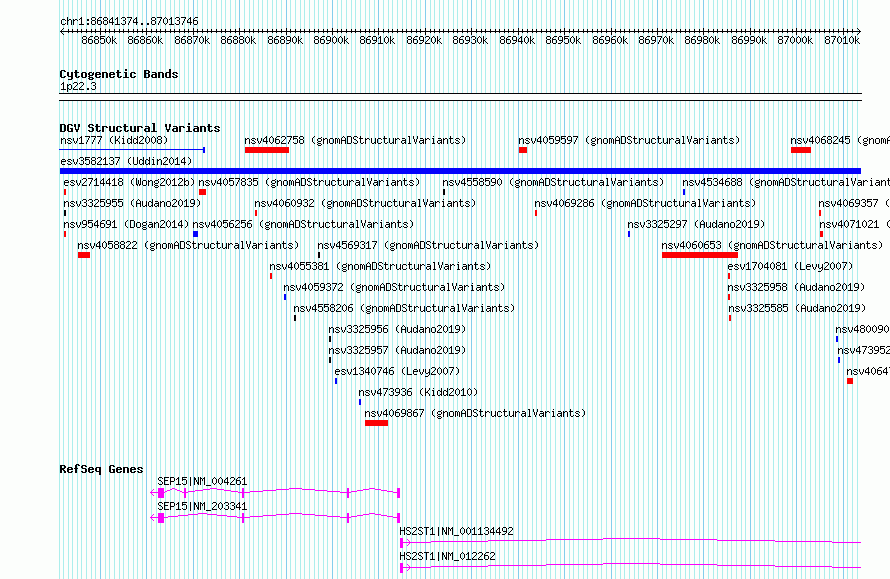This screenshot has width=890, height=579.
Task: Click nsv4056256 variant label
Action: pyautogui.click(x=303, y=224)
